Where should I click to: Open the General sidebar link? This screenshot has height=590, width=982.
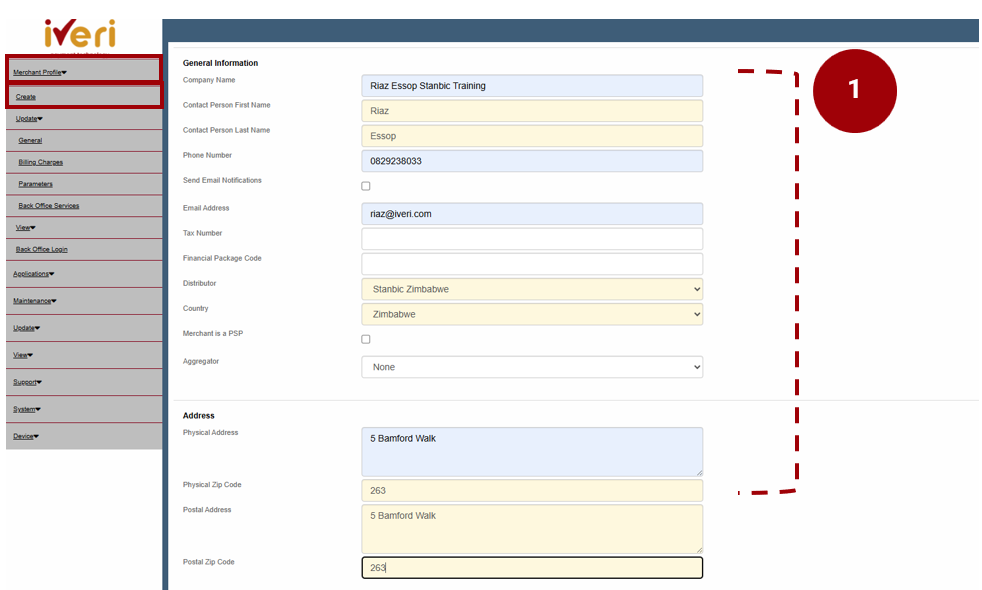pos(30,141)
